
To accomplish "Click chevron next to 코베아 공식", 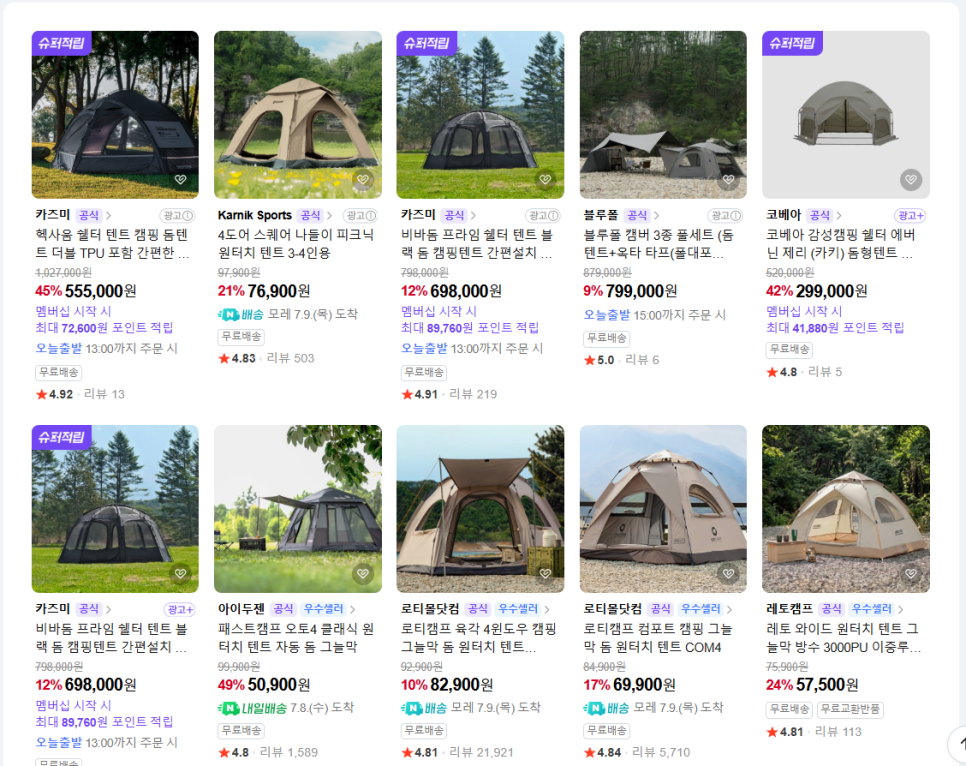I will tap(839, 216).
